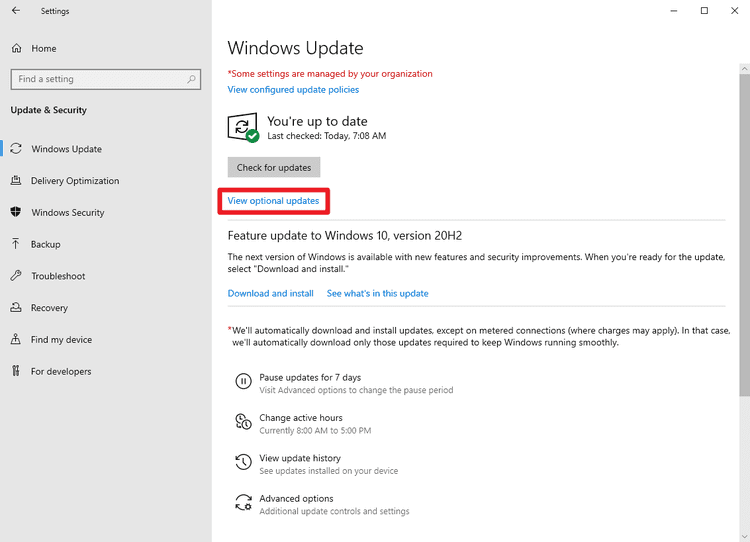Open View optional updates link
The width and height of the screenshot is (750, 542).
point(273,200)
